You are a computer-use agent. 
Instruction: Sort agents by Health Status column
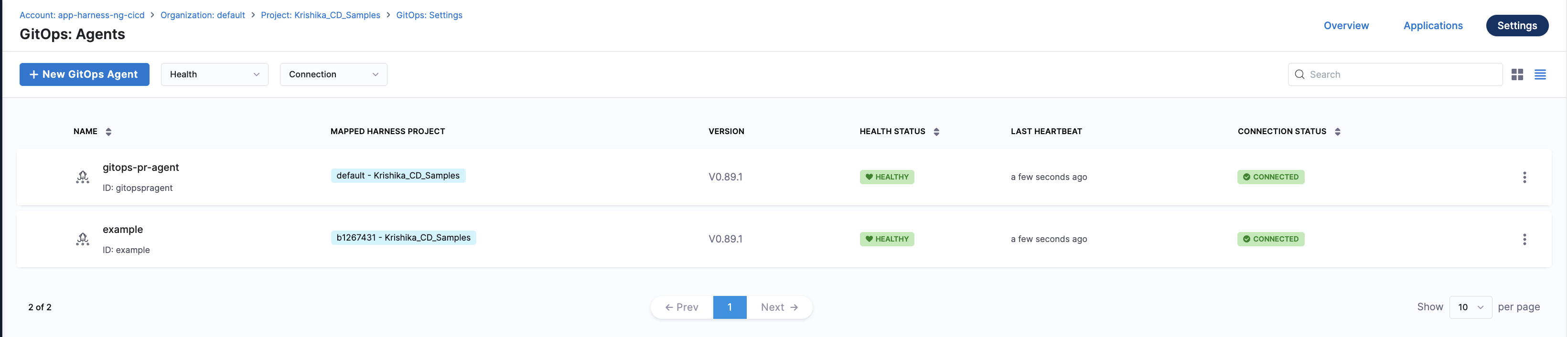pyautogui.click(x=936, y=131)
